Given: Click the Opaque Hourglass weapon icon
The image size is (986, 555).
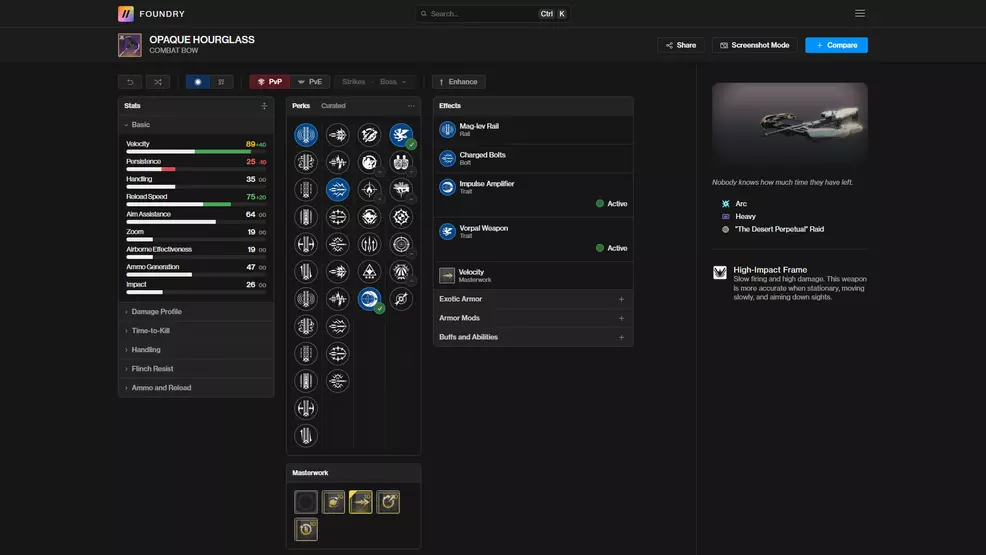Looking at the screenshot, I should point(130,45).
